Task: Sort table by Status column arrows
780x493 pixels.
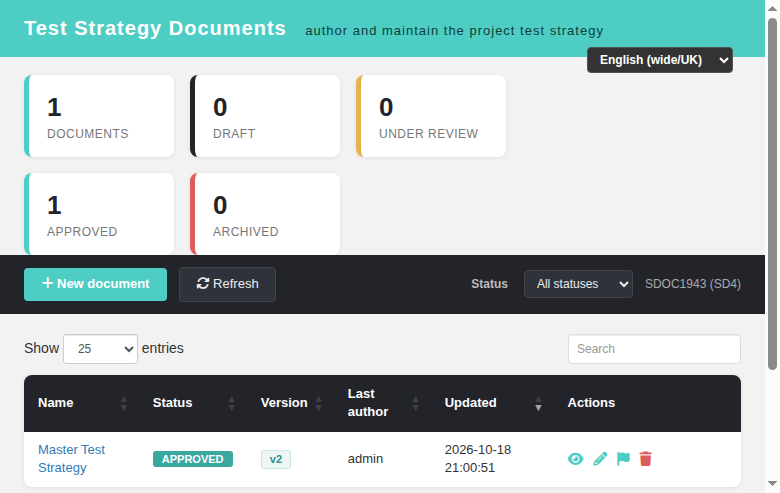Action: pos(231,403)
